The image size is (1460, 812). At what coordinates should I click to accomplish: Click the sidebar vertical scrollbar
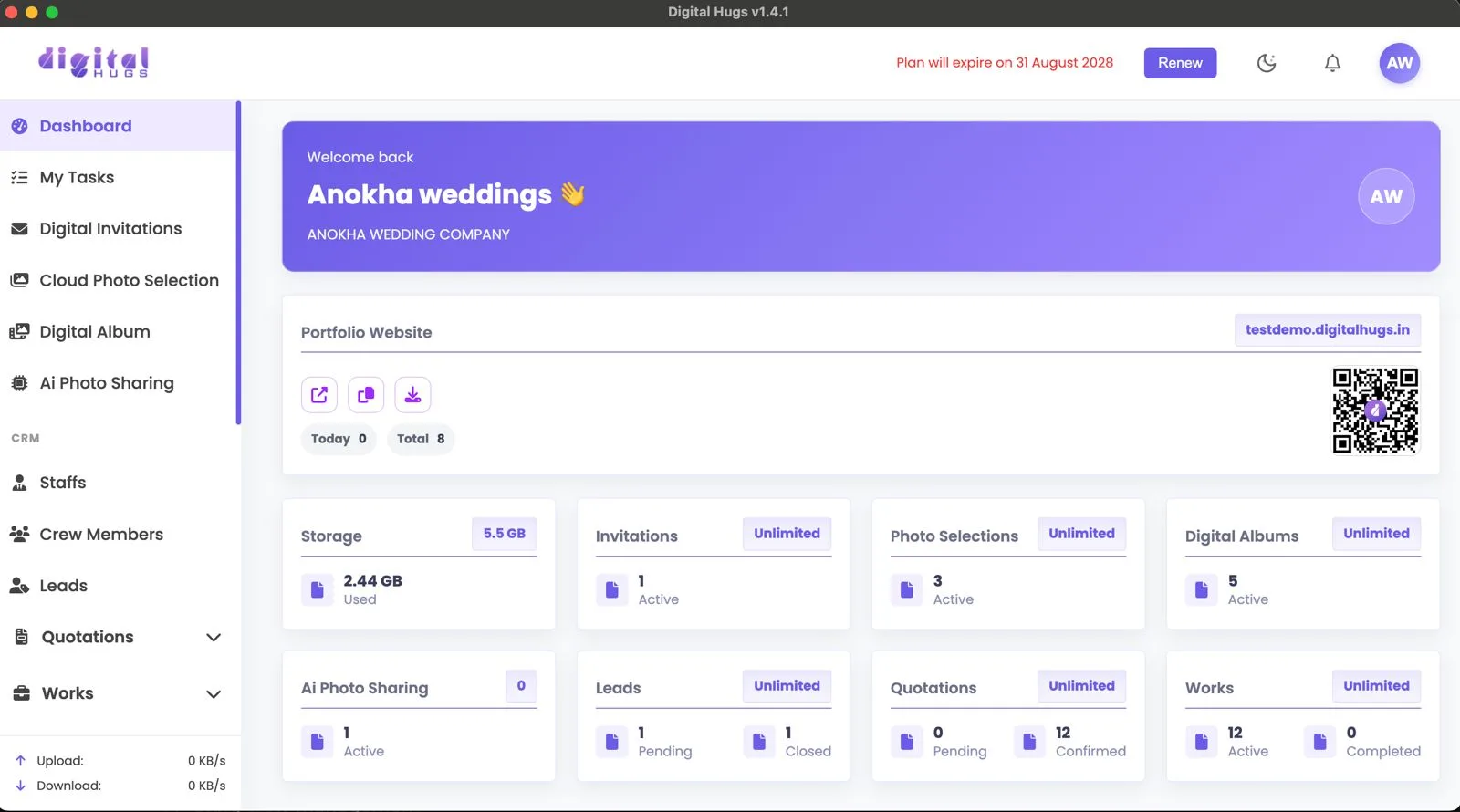click(x=238, y=263)
